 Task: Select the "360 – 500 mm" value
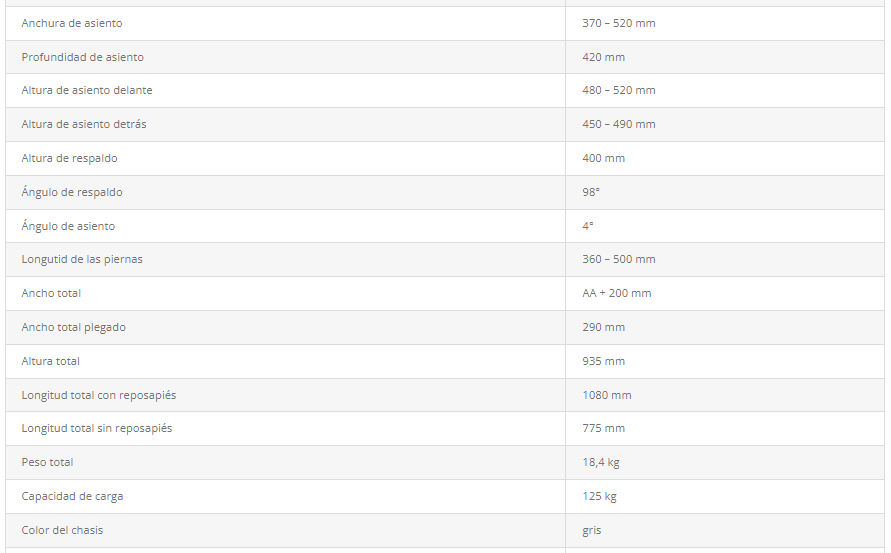pyautogui.click(x=619, y=259)
